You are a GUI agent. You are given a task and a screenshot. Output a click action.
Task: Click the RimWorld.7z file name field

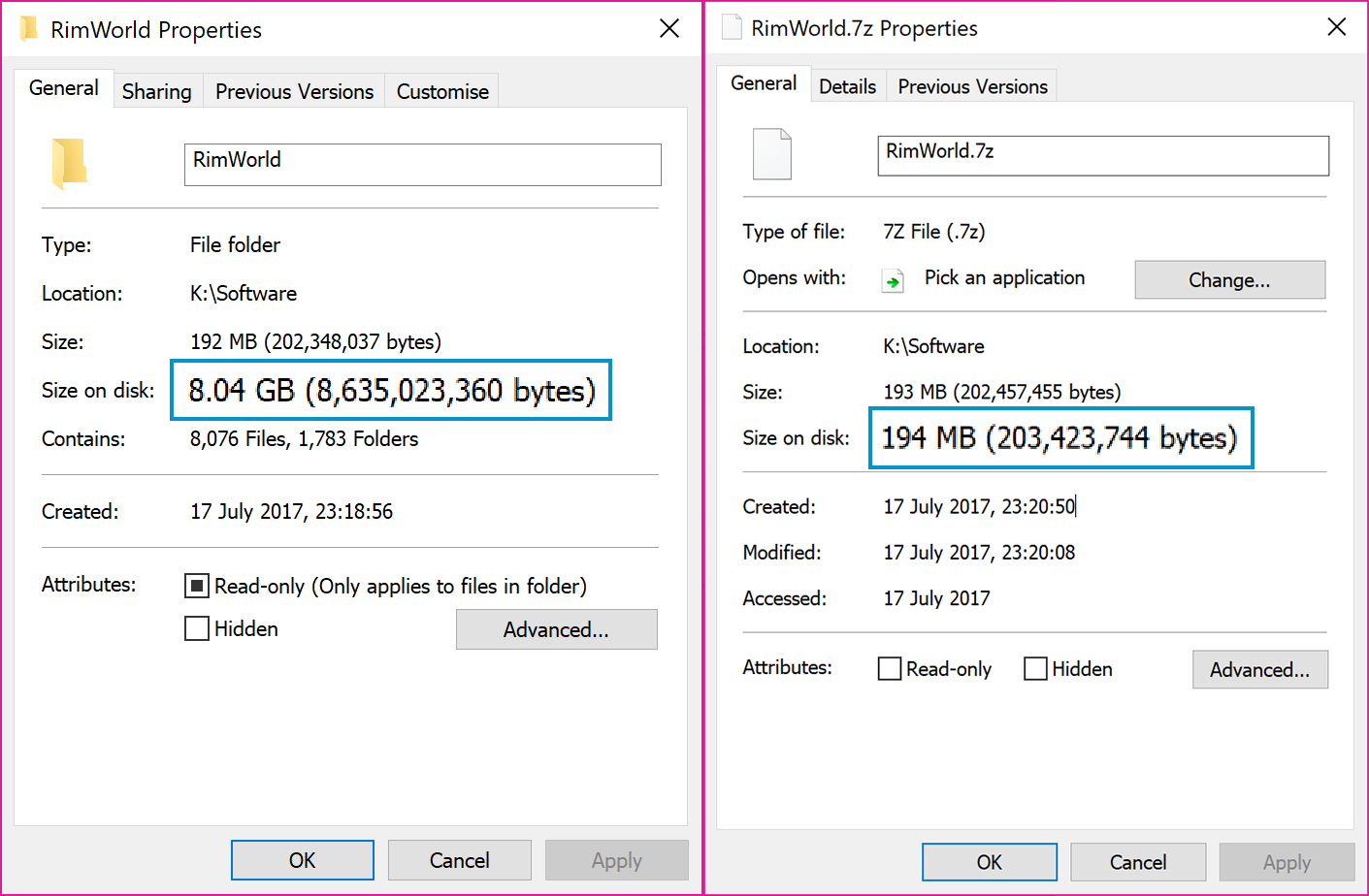(1103, 155)
